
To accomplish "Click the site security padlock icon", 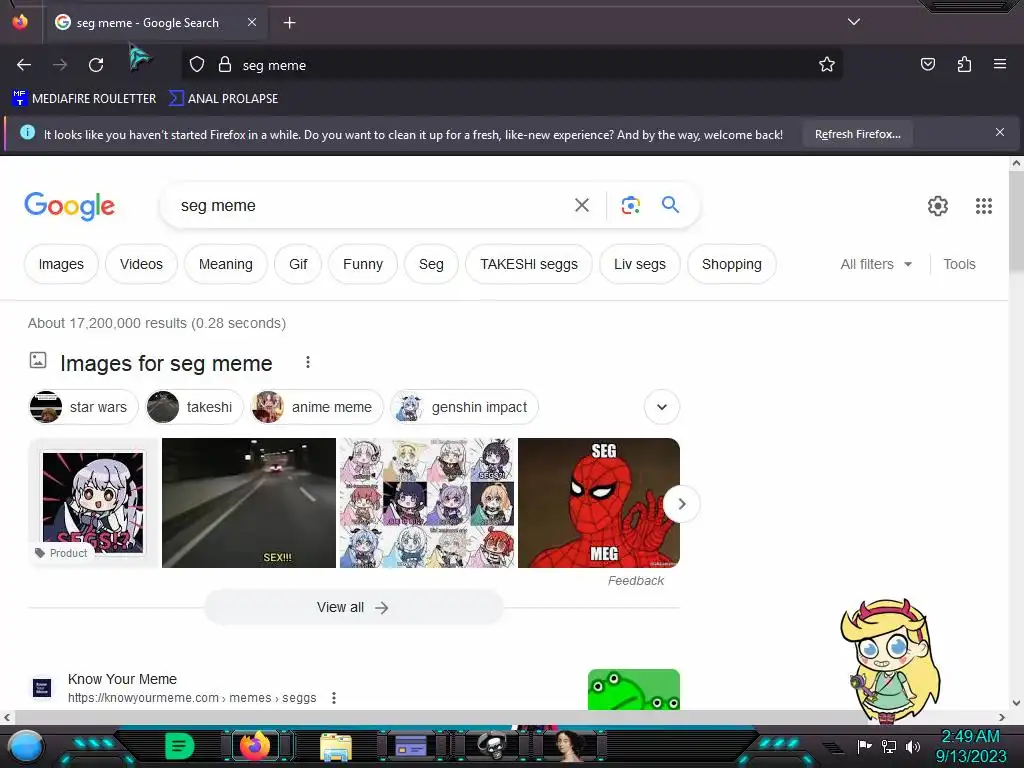I will tap(225, 65).
